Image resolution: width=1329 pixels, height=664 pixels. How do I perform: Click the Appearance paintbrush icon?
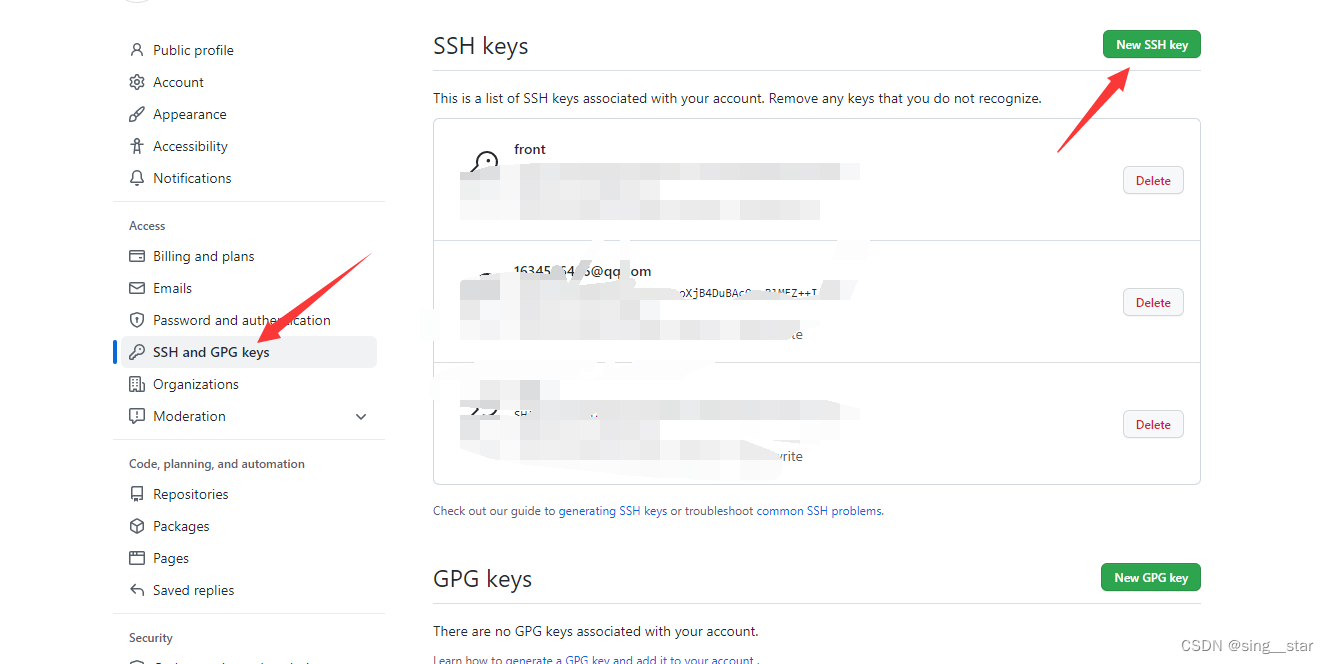coord(137,114)
